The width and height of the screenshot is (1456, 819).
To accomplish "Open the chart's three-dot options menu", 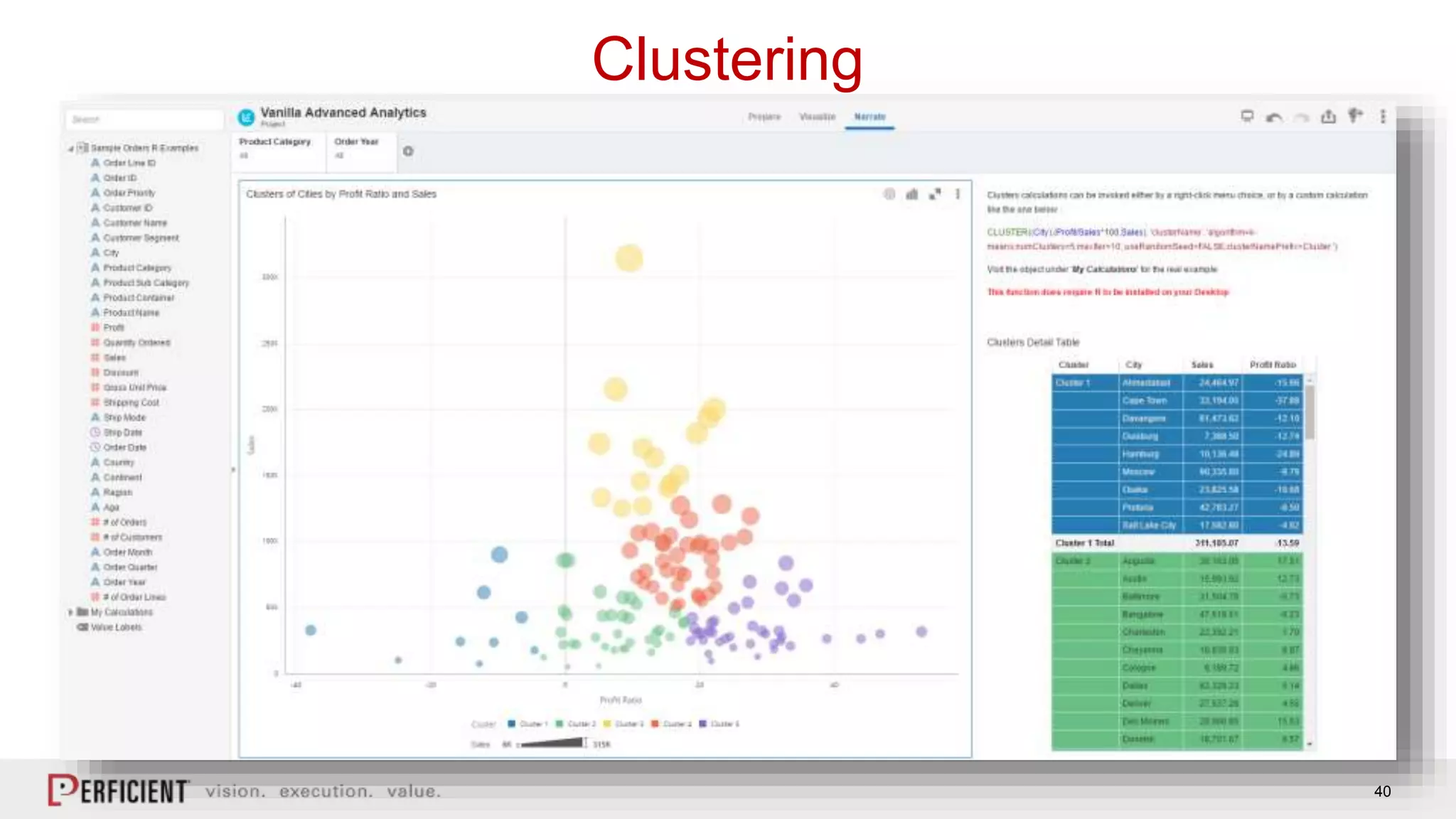I will click(958, 194).
